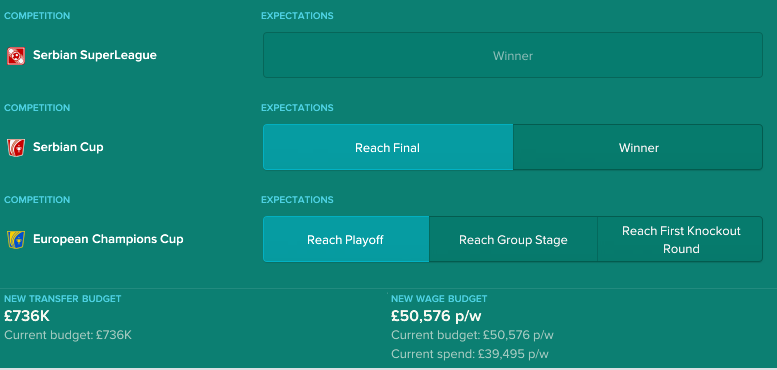
Task: Click the Serbian Cup competition logo
Action: (16, 148)
